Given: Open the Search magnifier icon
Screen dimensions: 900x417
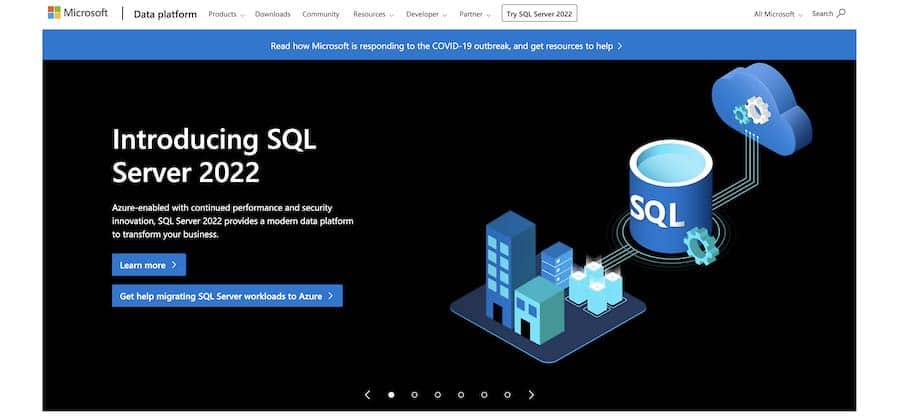Looking at the screenshot, I should pyautogui.click(x=841, y=13).
